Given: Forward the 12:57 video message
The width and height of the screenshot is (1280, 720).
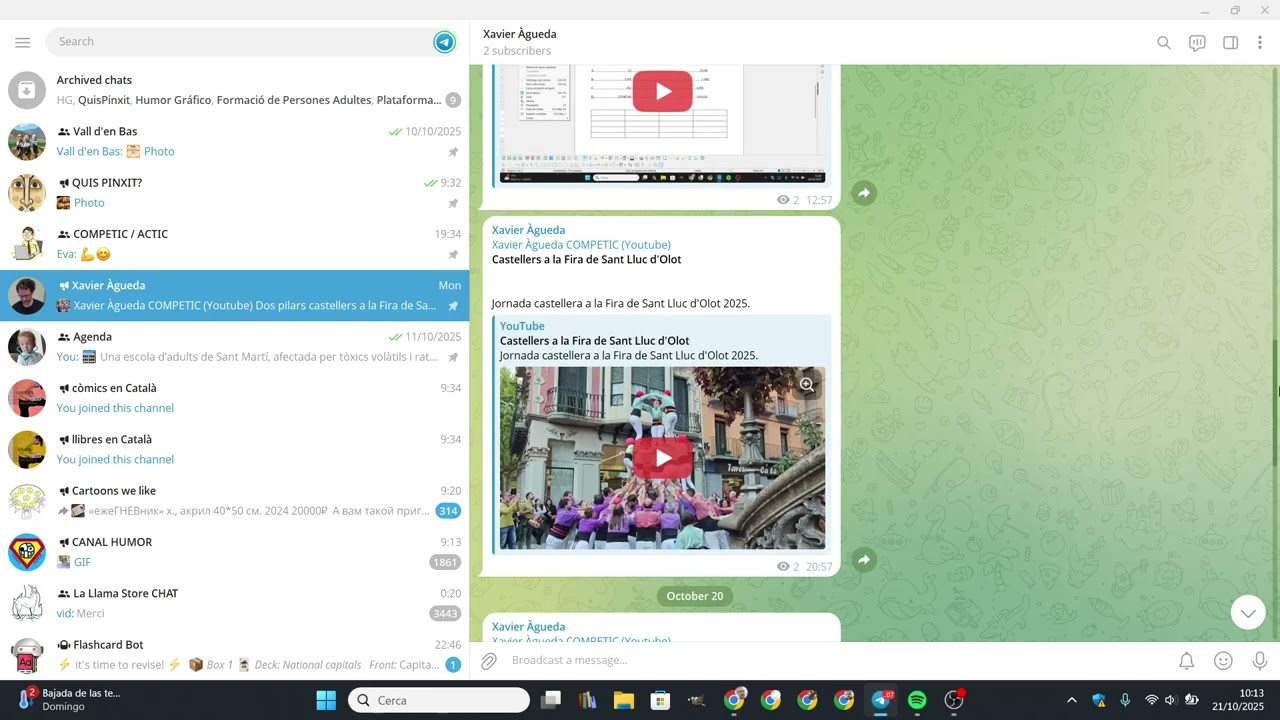Looking at the screenshot, I should (864, 193).
